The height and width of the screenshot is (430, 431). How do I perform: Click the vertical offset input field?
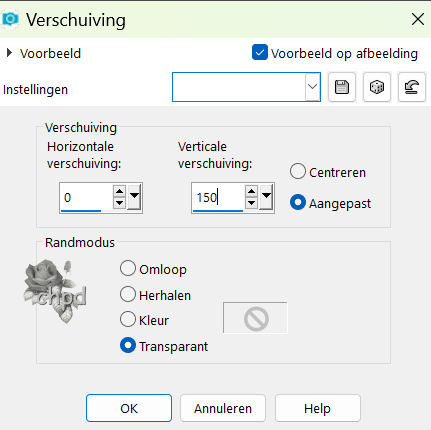coord(218,197)
